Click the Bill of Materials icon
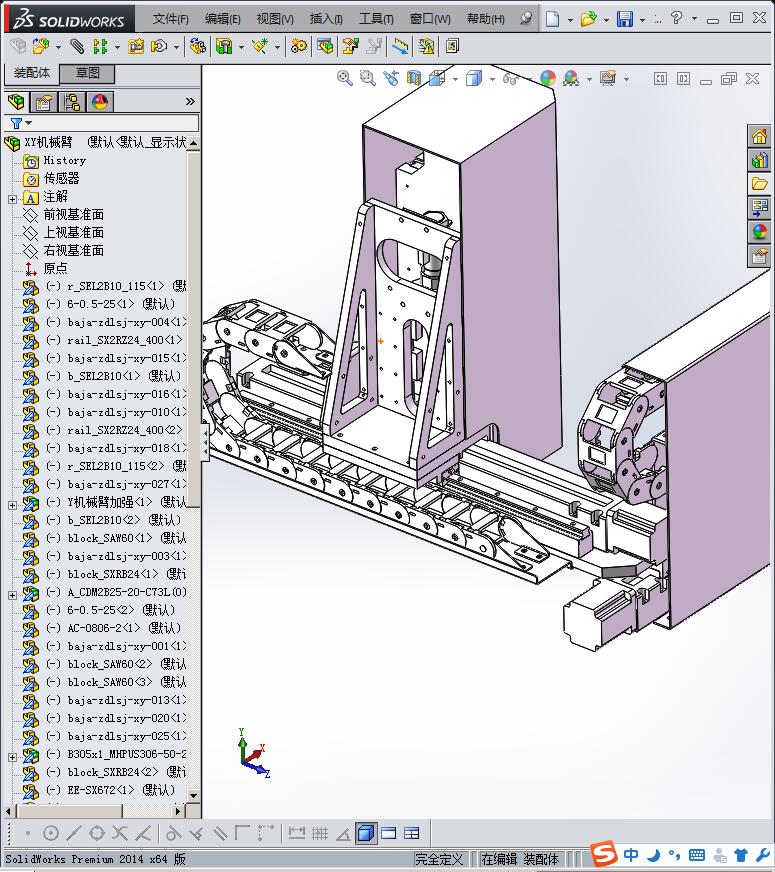Screen dimensions: 775x872 click(x=326, y=46)
